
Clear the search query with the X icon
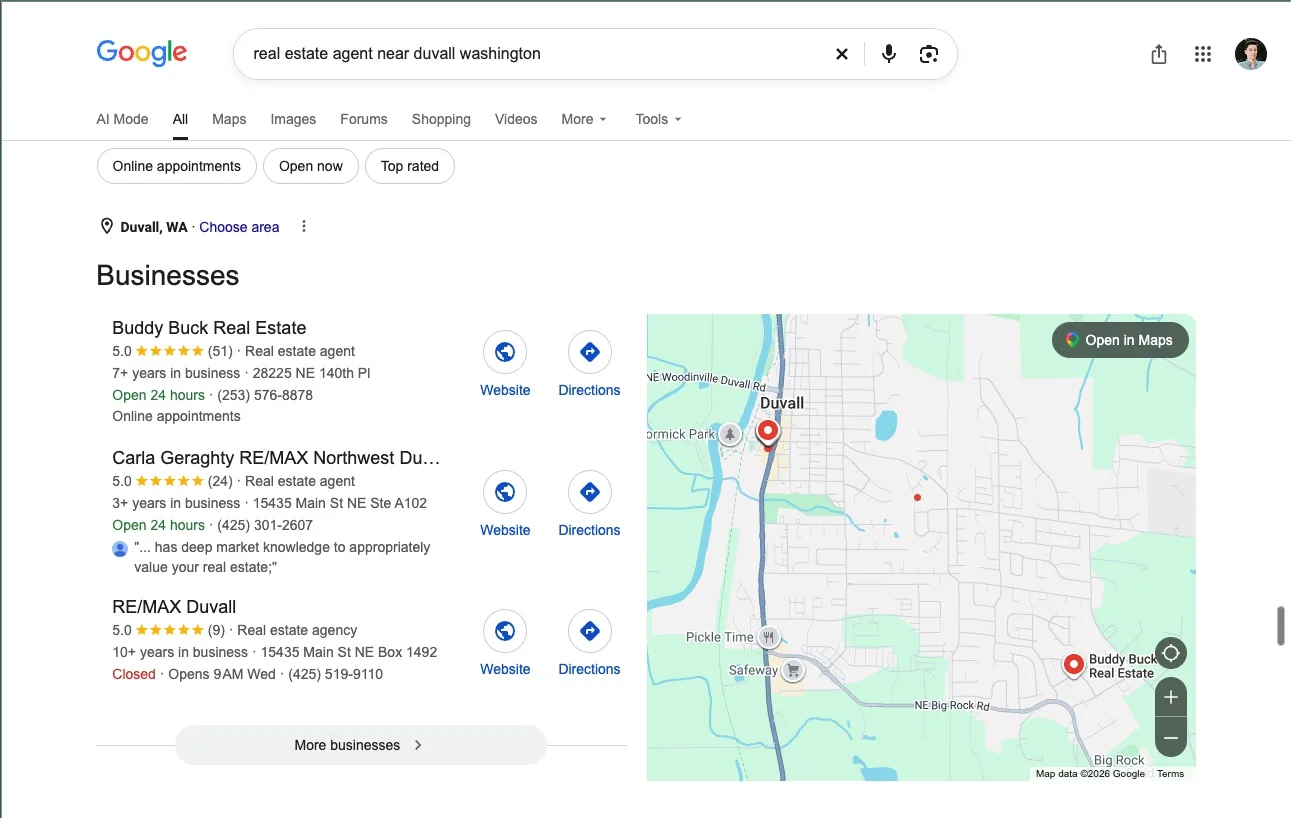tap(842, 54)
